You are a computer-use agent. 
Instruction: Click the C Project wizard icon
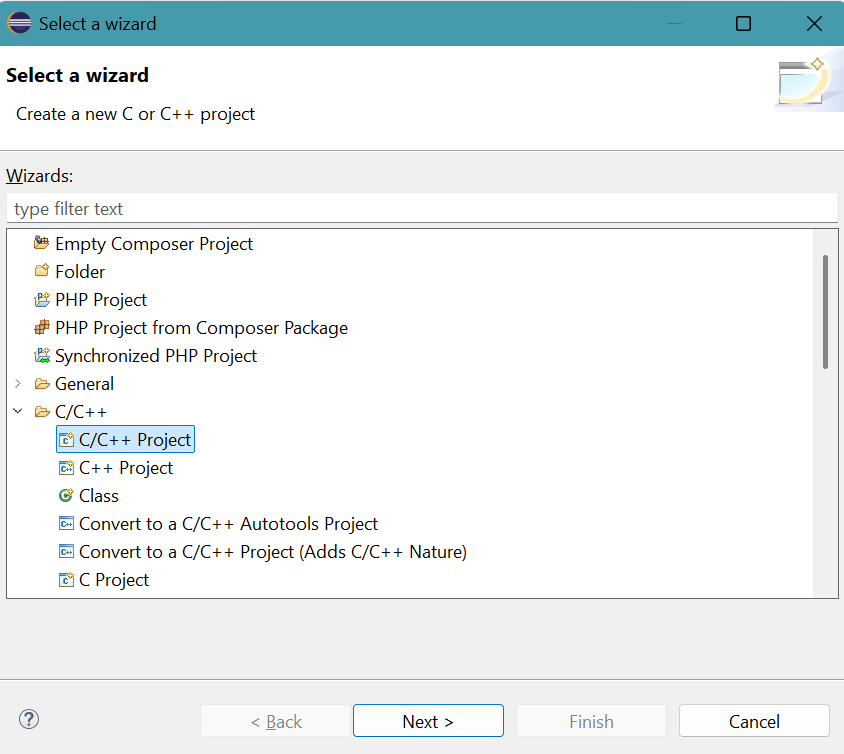coord(66,580)
